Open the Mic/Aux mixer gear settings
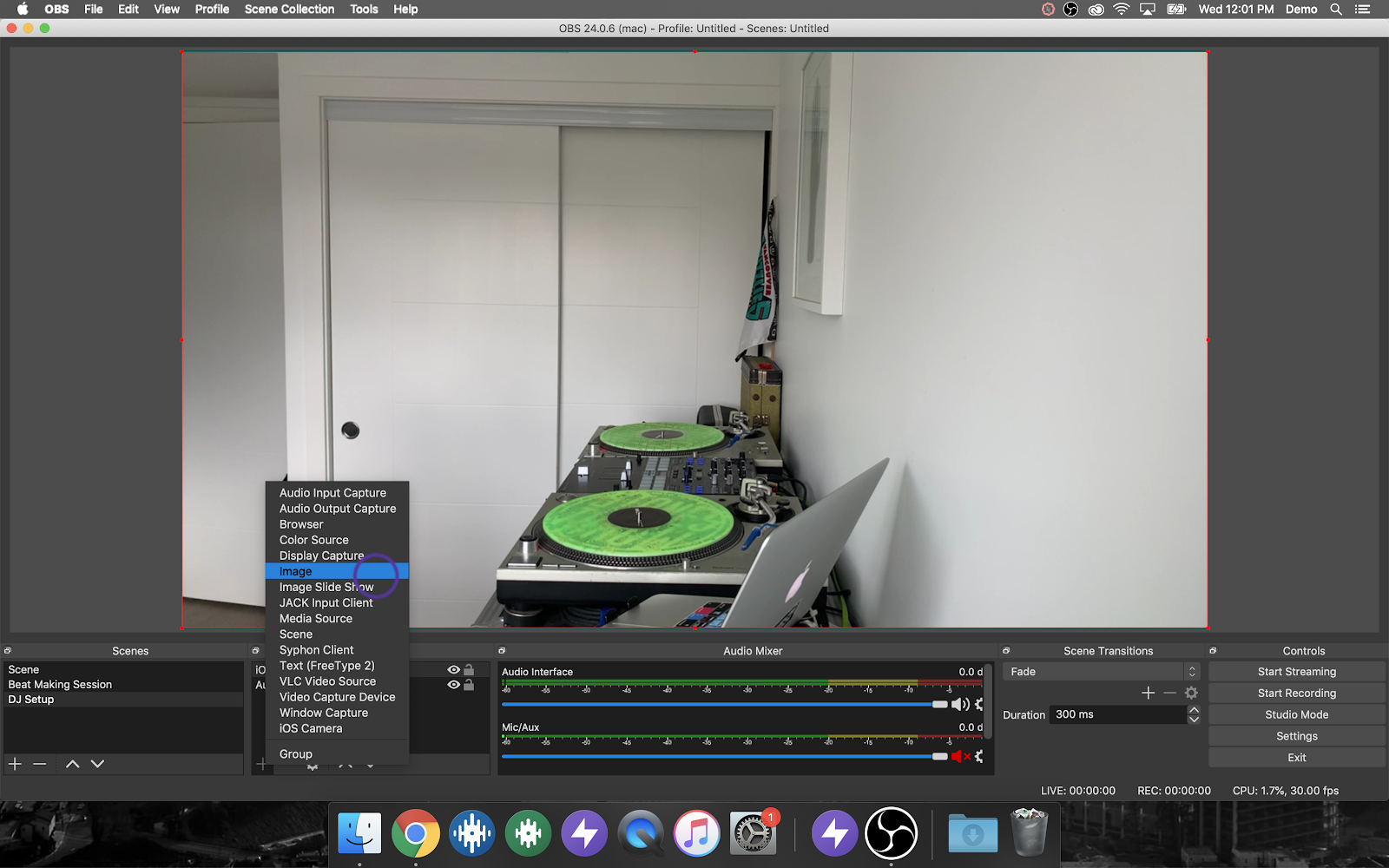 (979, 757)
